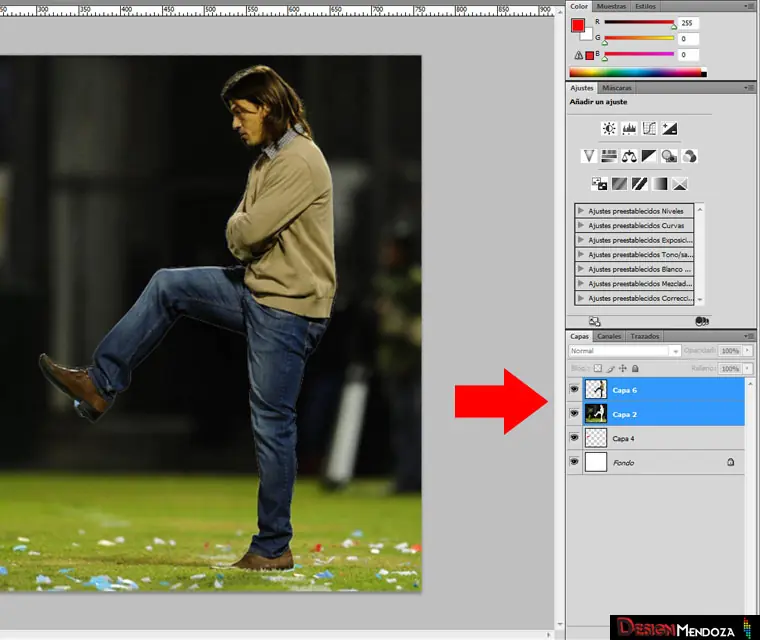Add a Curves adjustment layer
This screenshot has height=640, width=760.
pos(649,129)
